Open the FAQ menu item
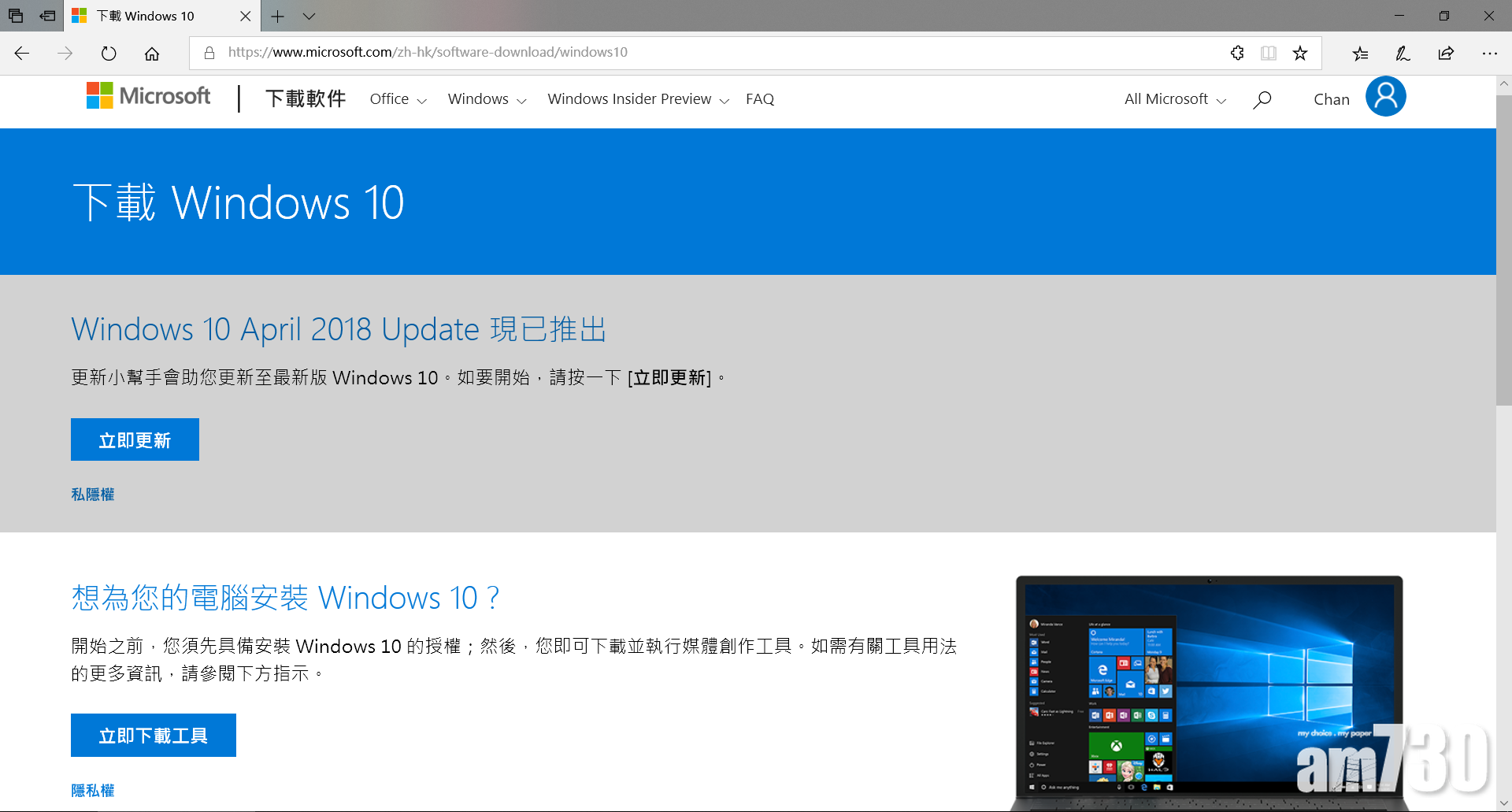Screen dimensions: 1512x812 click(x=759, y=99)
